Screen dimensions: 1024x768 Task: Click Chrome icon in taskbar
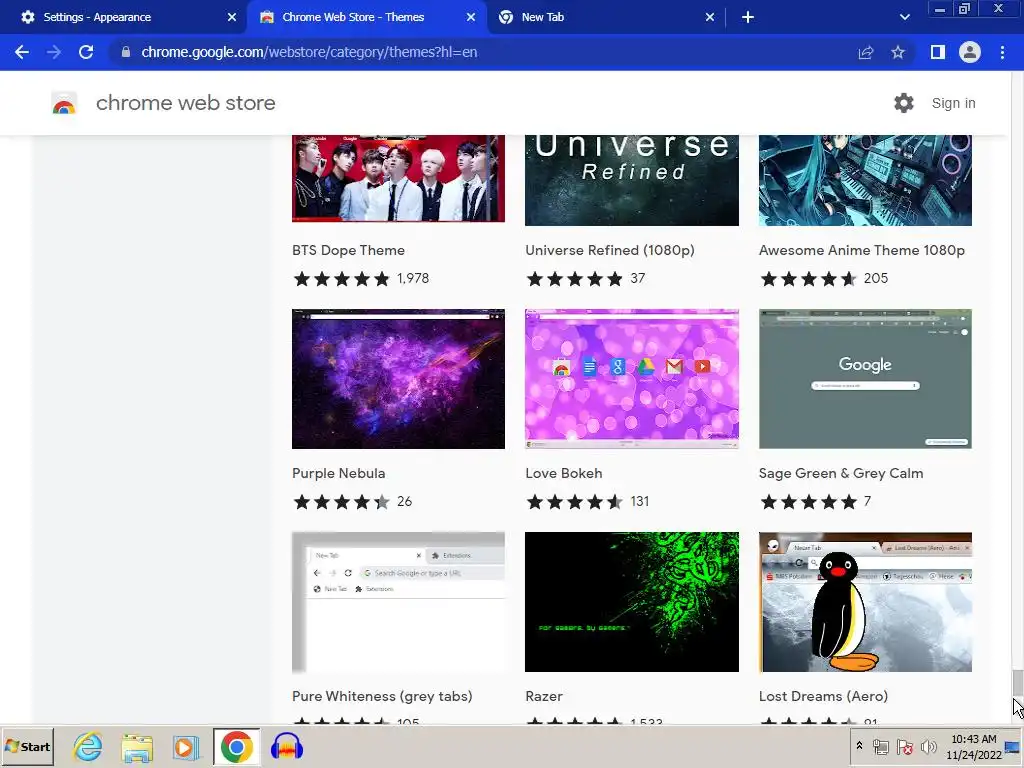236,747
